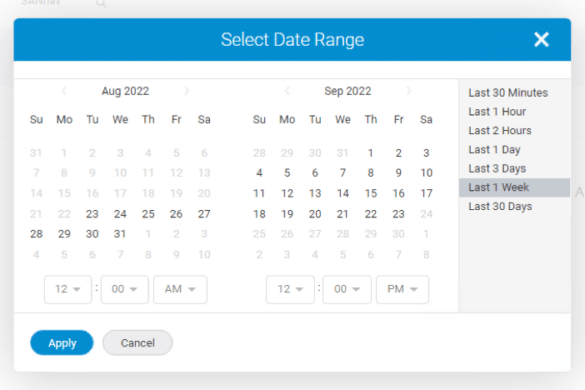The height and width of the screenshot is (390, 585).
Task: Select September 6 in the calendar
Action: coord(315,173)
